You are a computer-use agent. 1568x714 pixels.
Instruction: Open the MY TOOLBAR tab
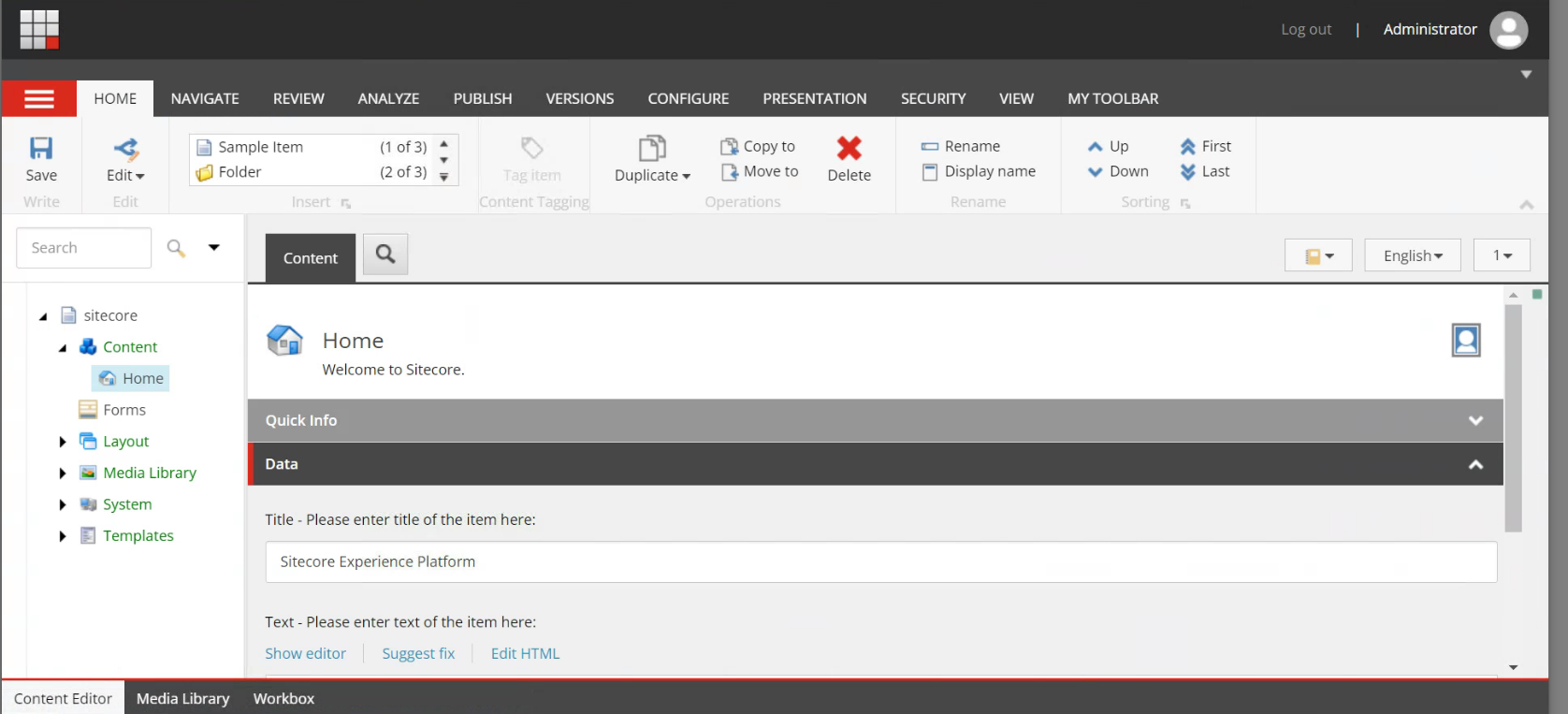[1113, 98]
